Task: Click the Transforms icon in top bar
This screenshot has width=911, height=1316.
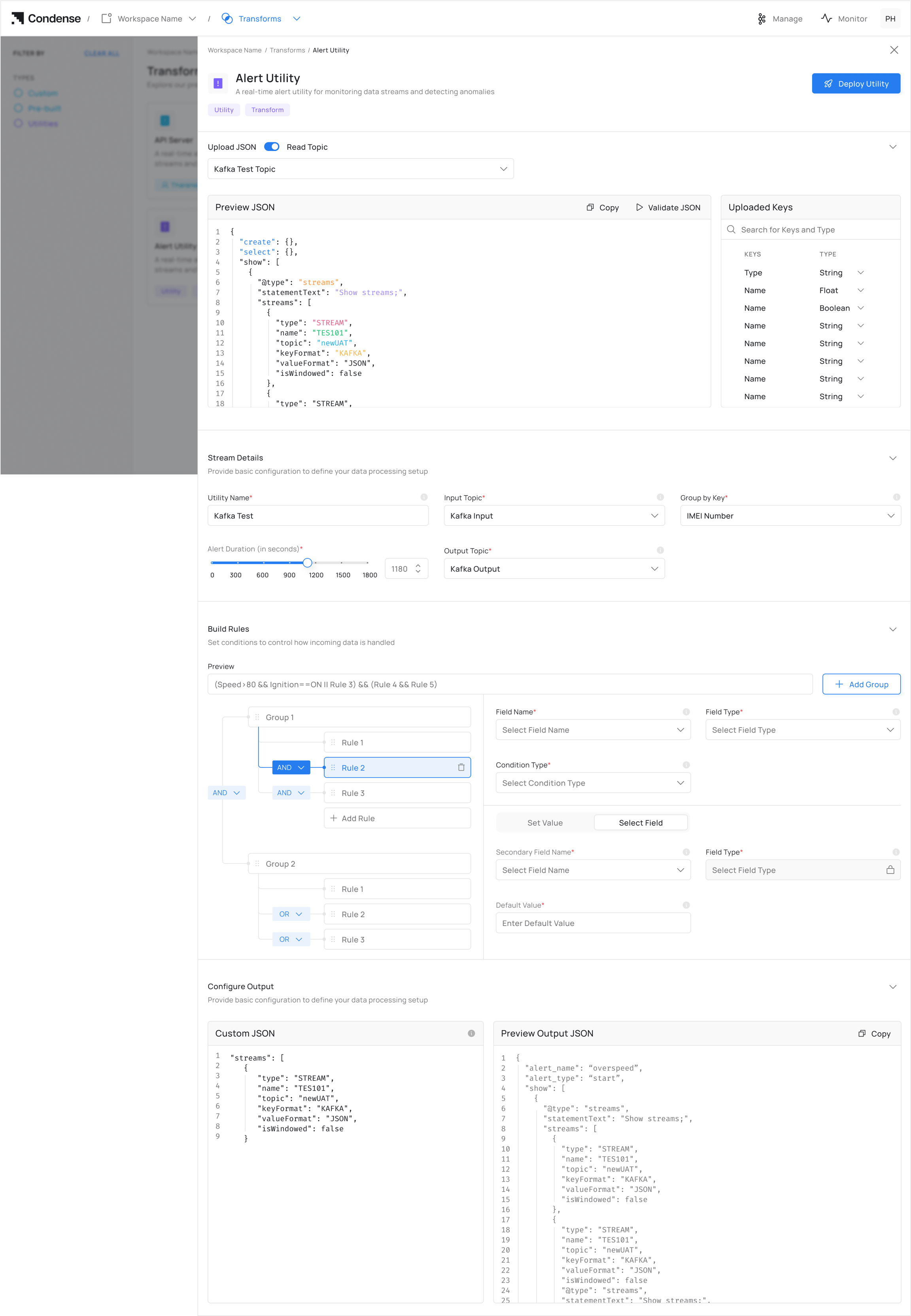Action: [x=227, y=19]
